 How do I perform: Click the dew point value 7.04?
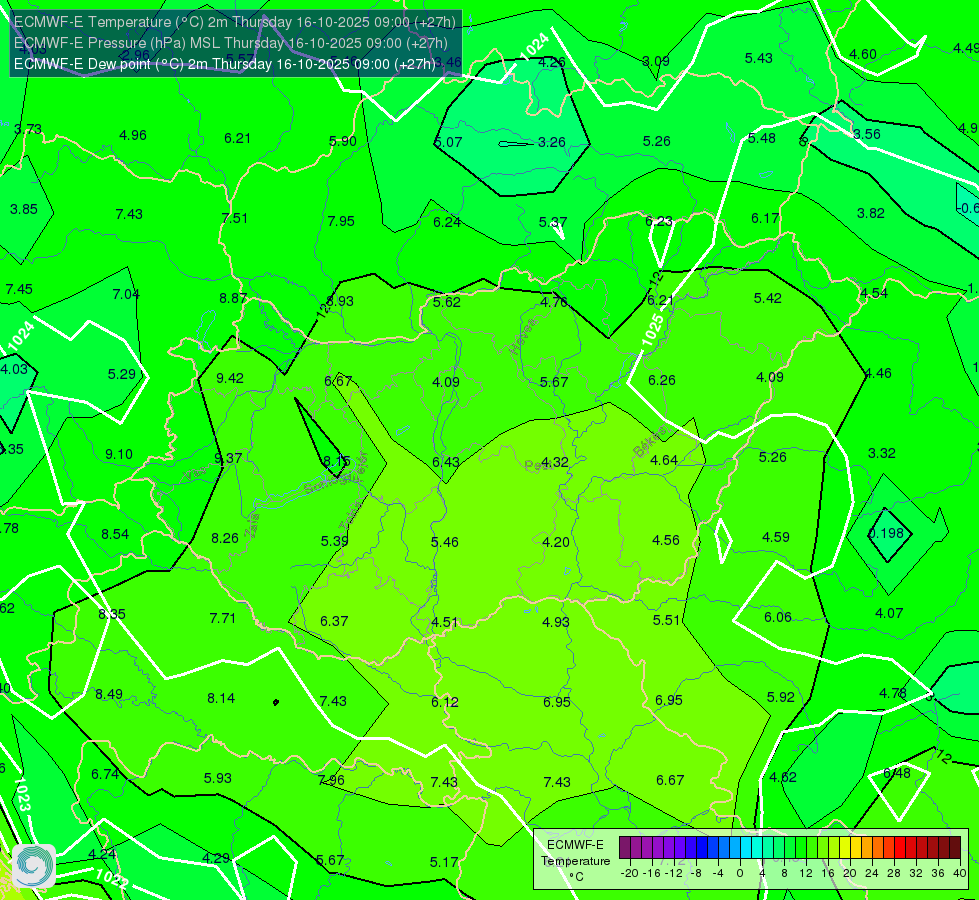click(125, 294)
